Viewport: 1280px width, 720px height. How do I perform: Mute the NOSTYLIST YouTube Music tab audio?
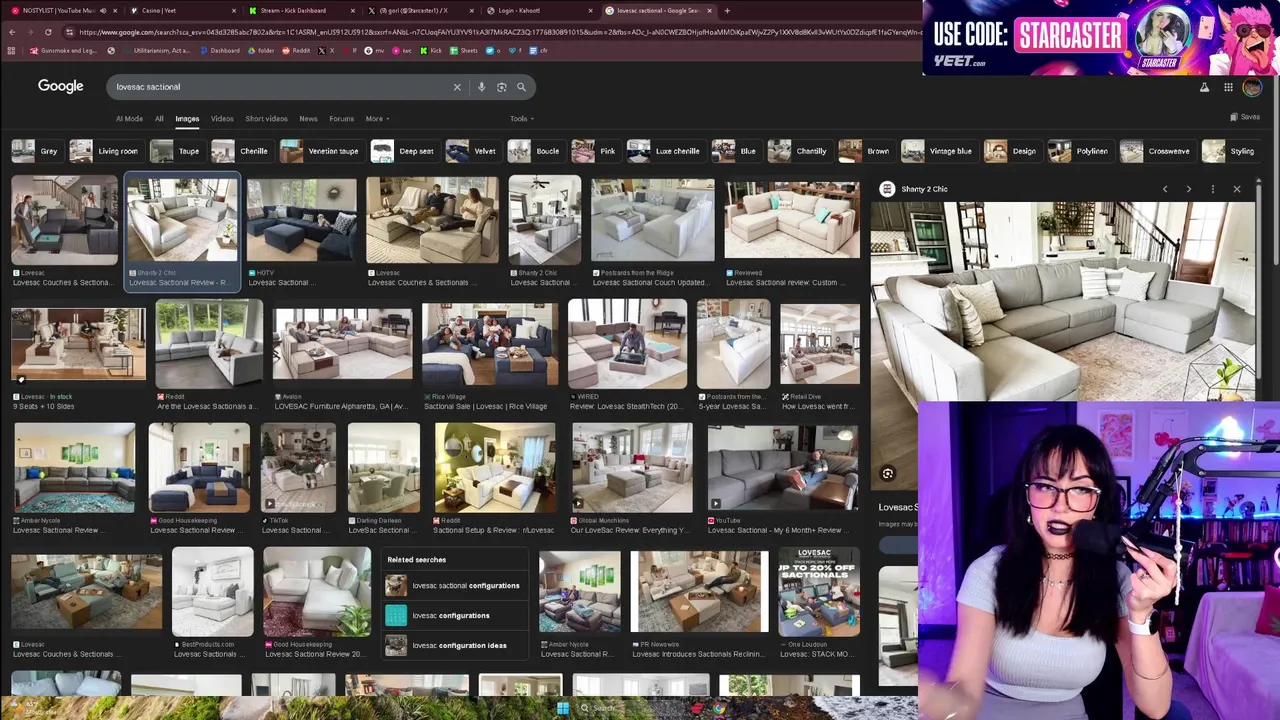pos(103,11)
